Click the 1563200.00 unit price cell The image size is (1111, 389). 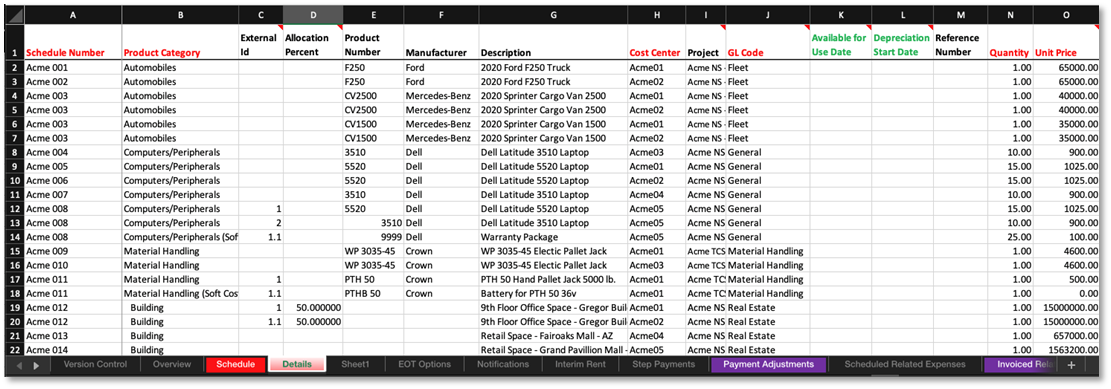[1066, 349]
